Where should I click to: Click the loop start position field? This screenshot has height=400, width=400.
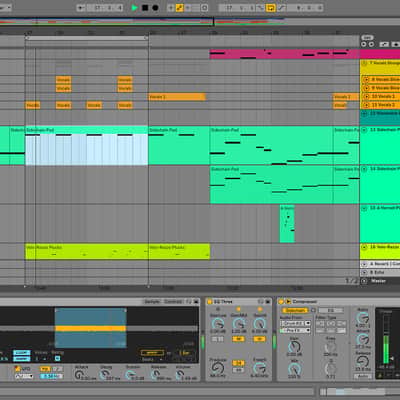[x=237, y=7]
